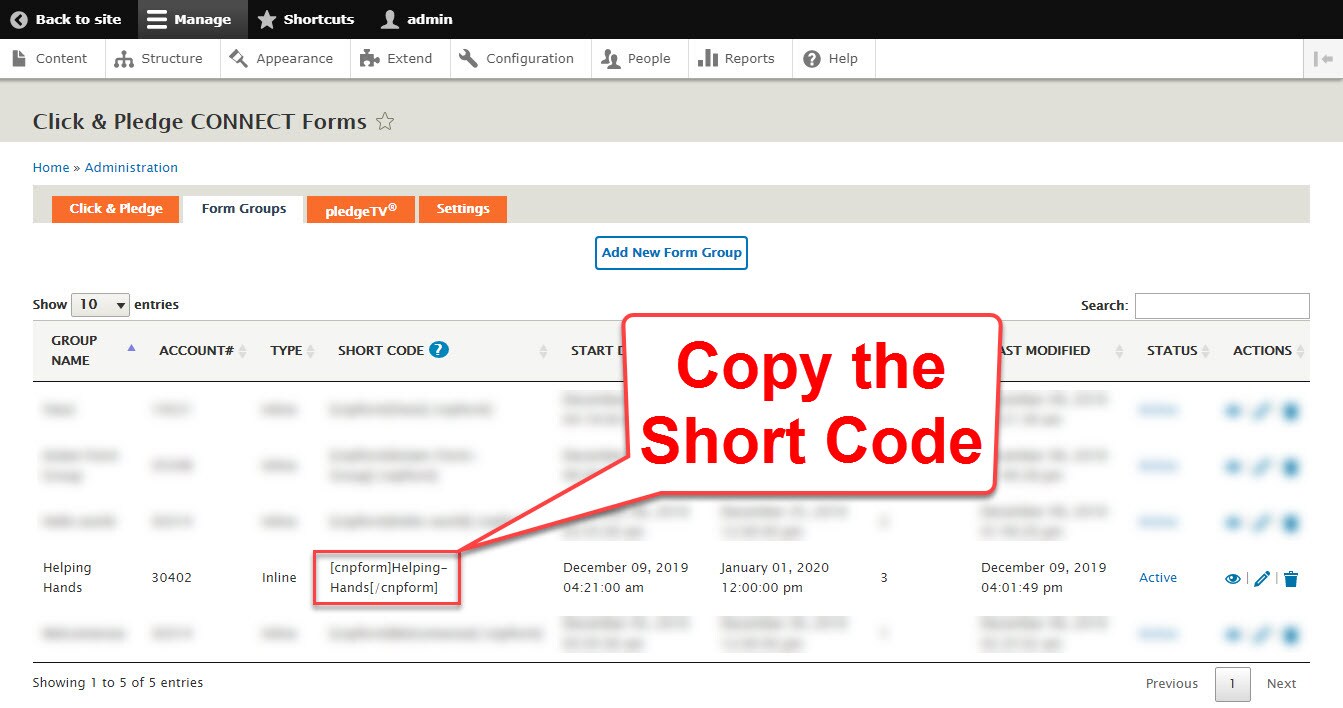Open the Extend admin menu
The width and height of the screenshot is (1343, 708).
[397, 58]
